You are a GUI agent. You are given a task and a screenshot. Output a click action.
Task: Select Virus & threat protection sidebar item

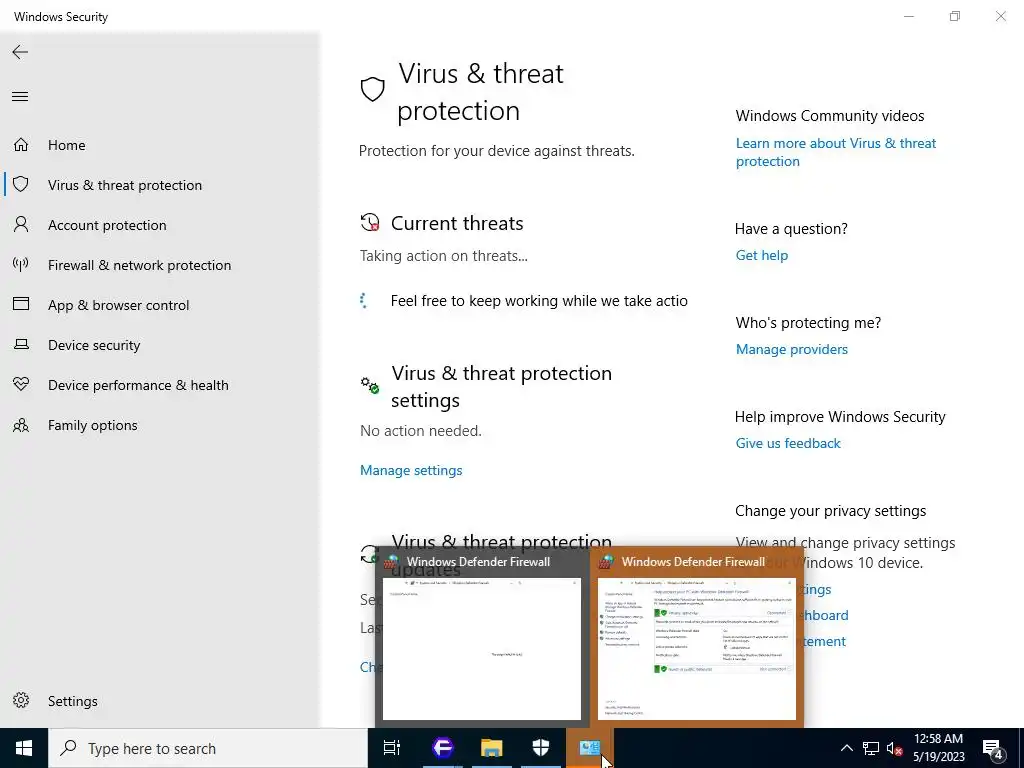coord(125,185)
